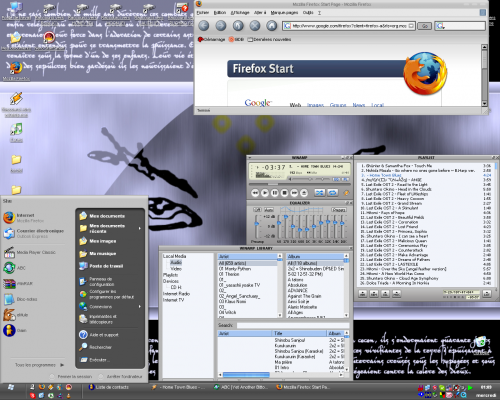Toggle the equalizer On button
This screenshot has width=500, height=400.
pyautogui.click(x=257, y=210)
